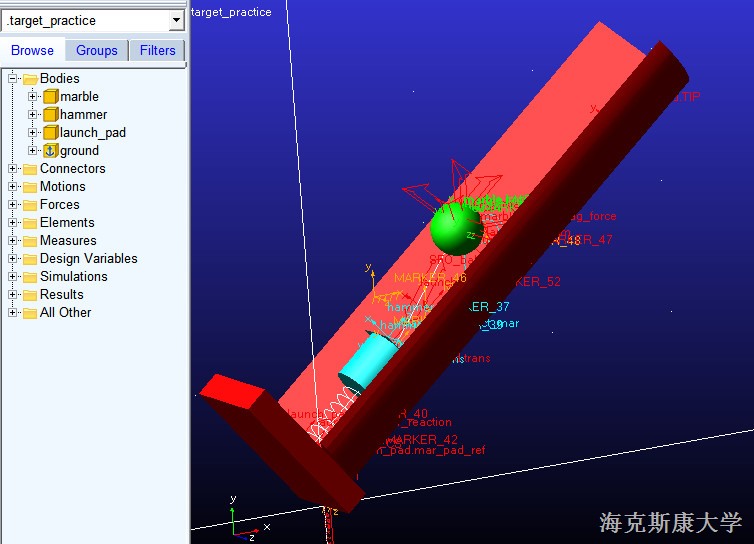Image resolution: width=754 pixels, height=544 pixels.
Task: Select the Simulations label in the tree
Action: pos(73,277)
